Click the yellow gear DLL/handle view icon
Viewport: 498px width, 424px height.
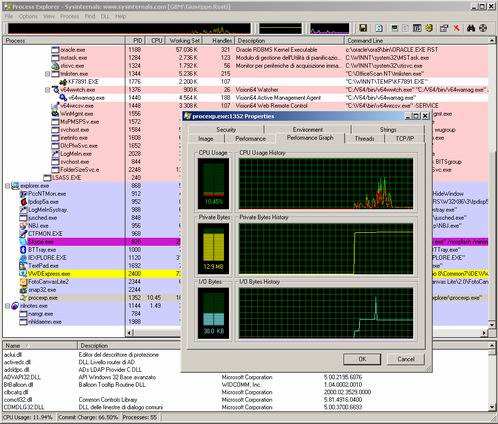(x=429, y=28)
